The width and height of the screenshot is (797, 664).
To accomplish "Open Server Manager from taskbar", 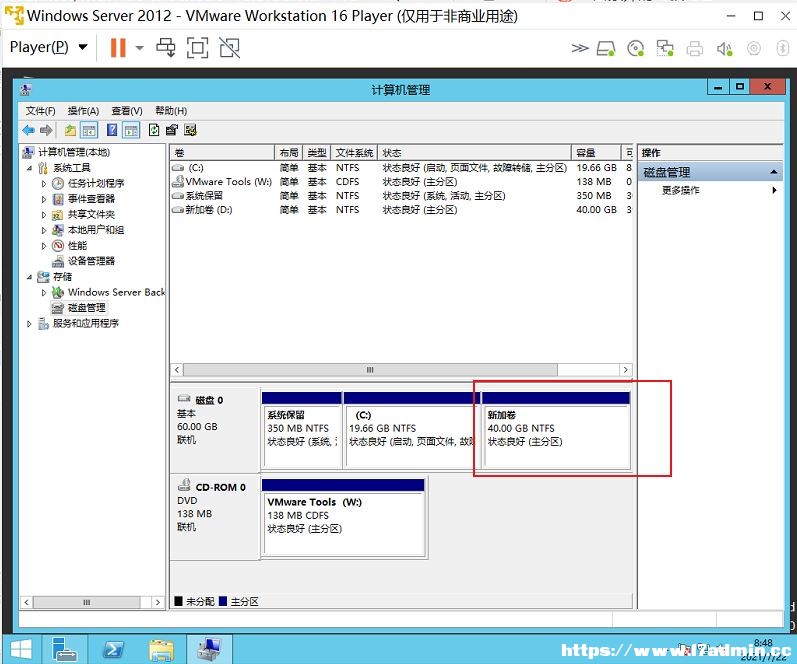I will click(65, 649).
